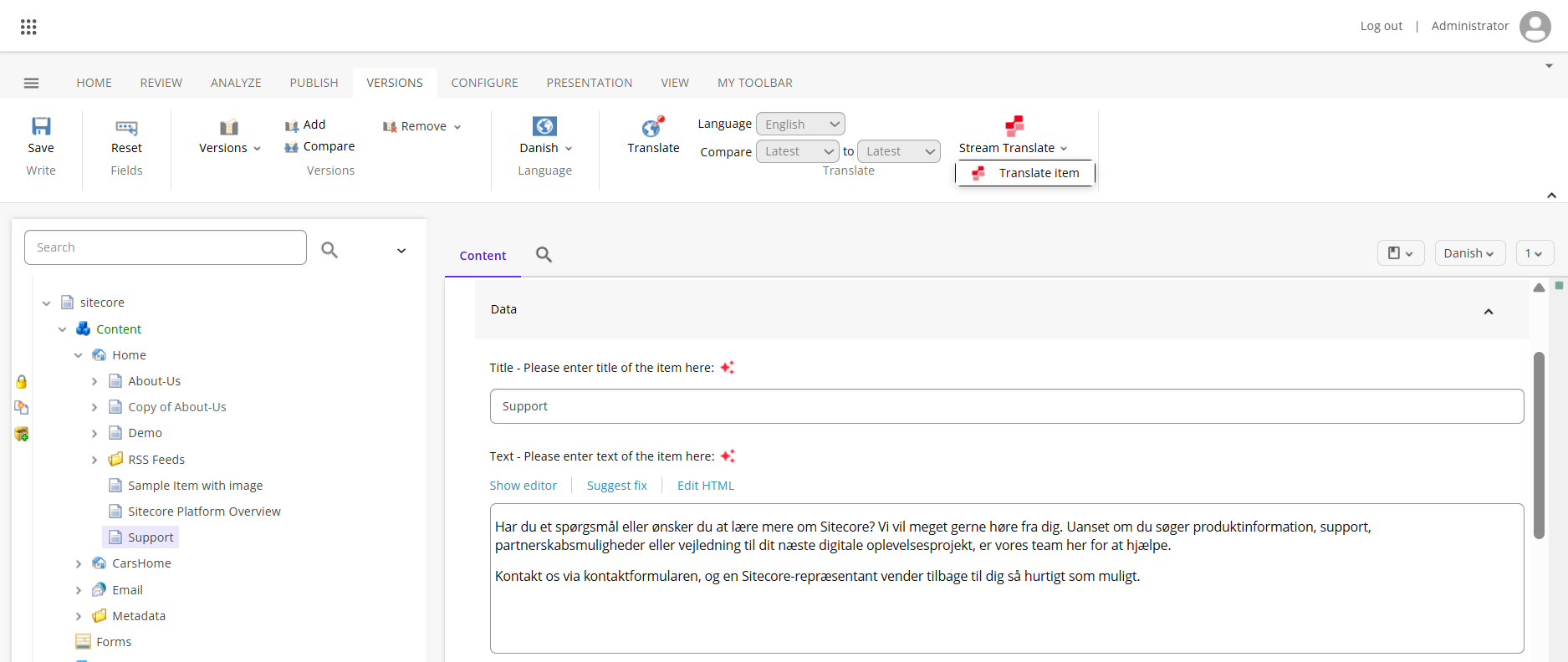1568x662 pixels.
Task: Switch to the PUBLISH ribbon tab
Action: [314, 83]
